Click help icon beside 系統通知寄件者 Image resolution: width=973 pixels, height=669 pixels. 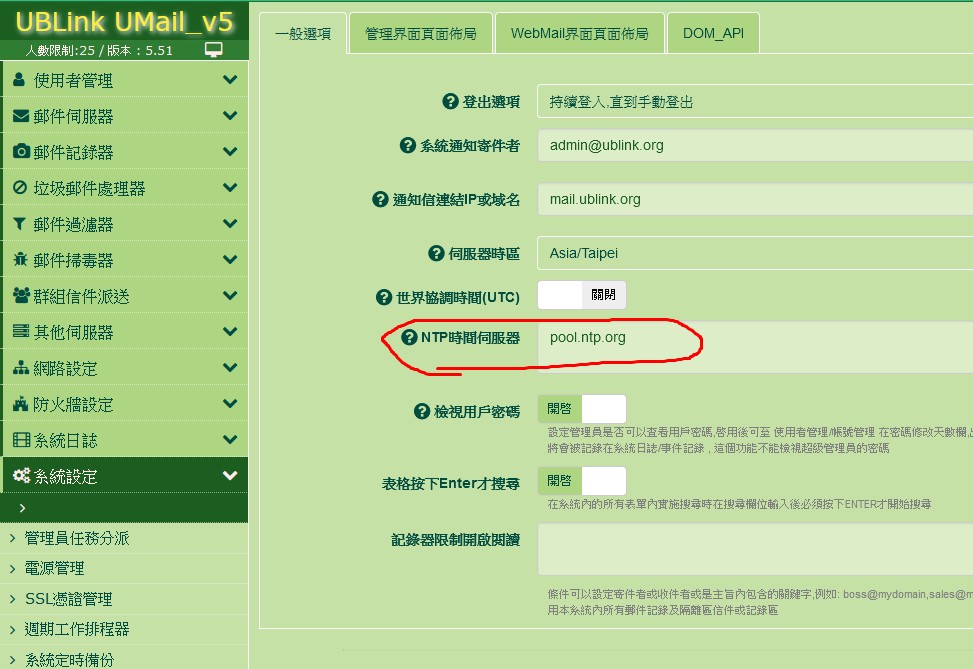click(407, 146)
